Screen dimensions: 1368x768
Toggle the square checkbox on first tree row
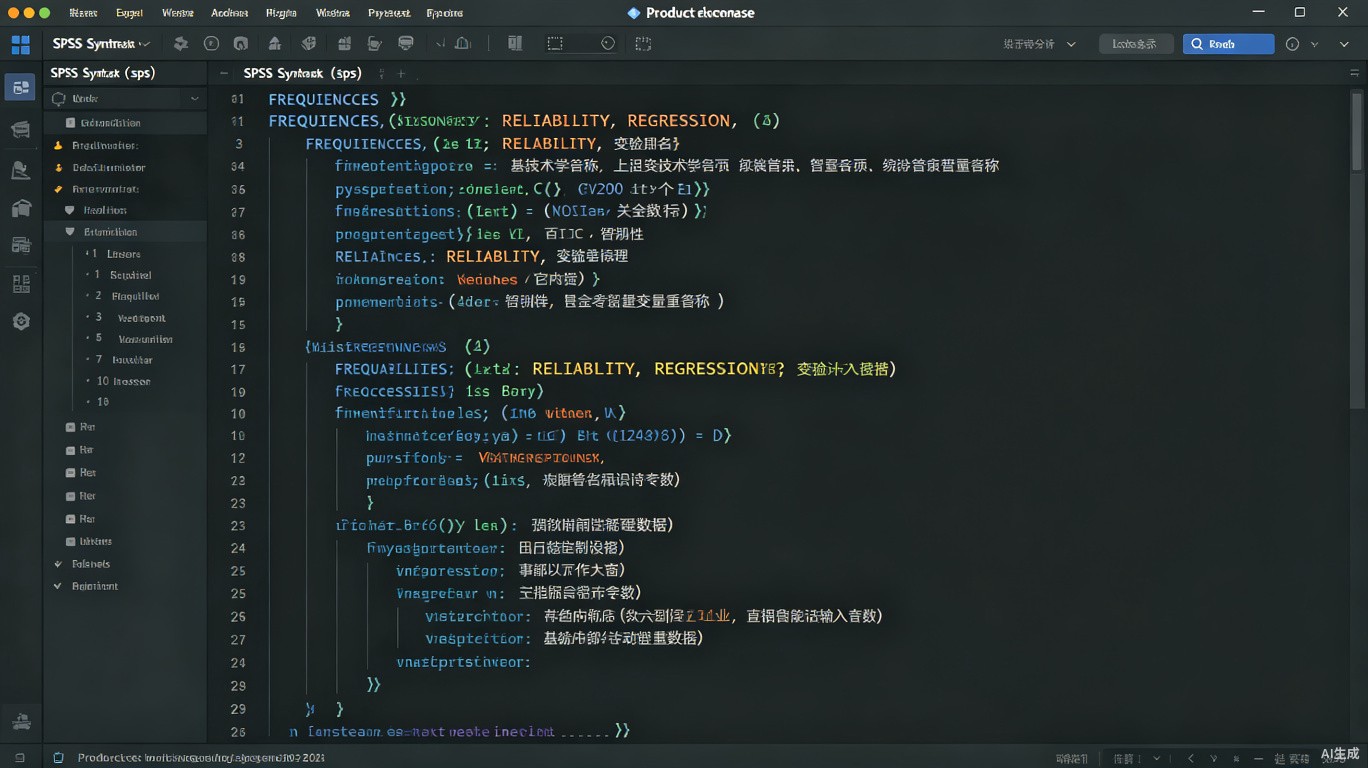click(x=70, y=123)
